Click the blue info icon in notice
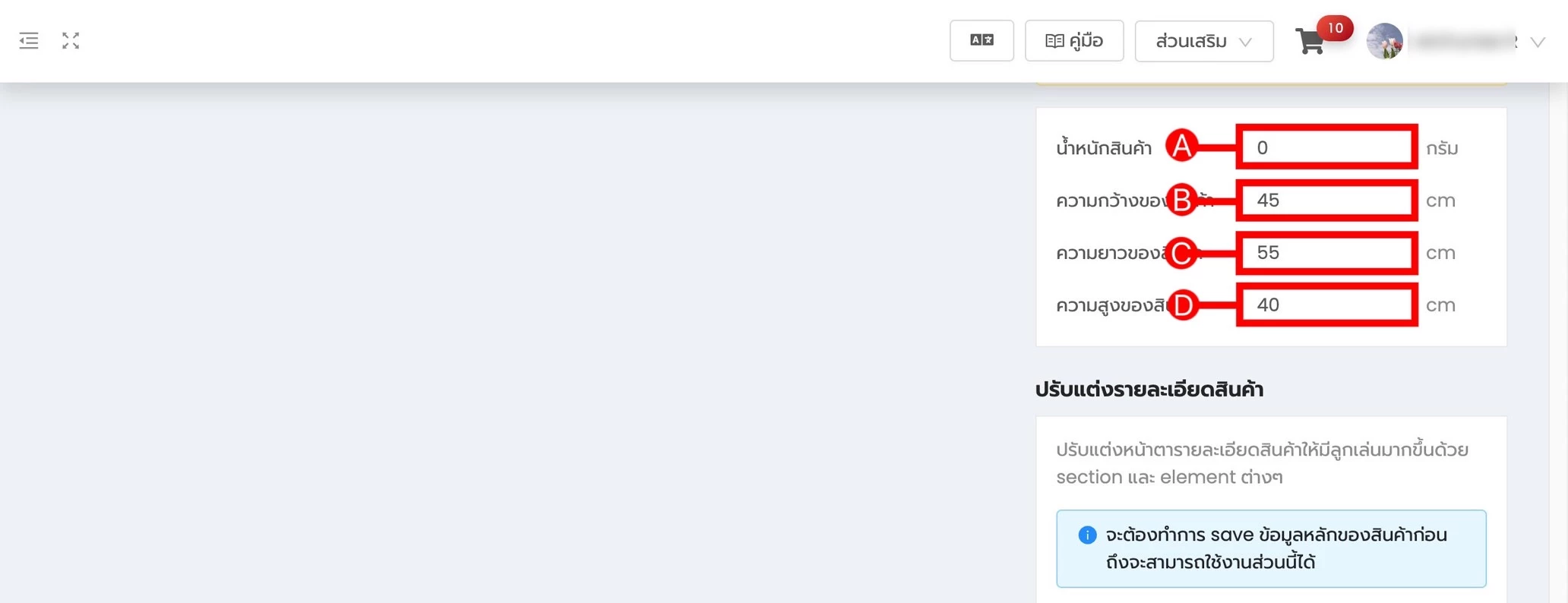The width and height of the screenshot is (1568, 603). point(1087,535)
